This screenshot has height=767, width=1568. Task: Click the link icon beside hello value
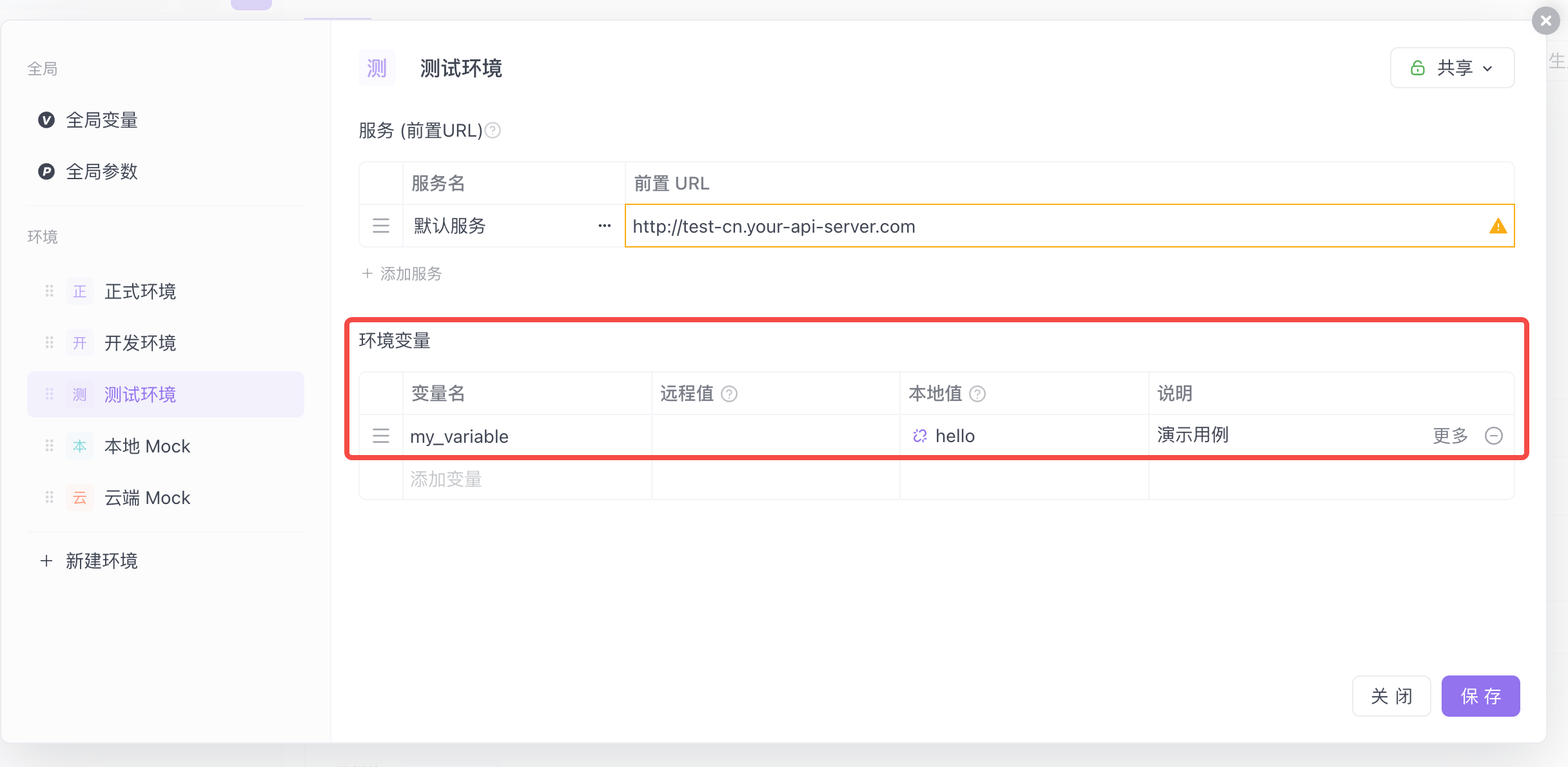919,436
